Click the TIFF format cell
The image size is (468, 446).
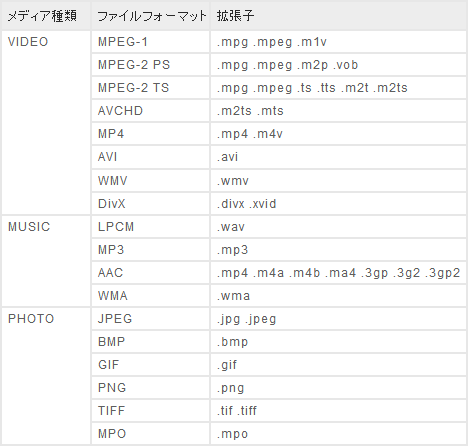pos(151,411)
